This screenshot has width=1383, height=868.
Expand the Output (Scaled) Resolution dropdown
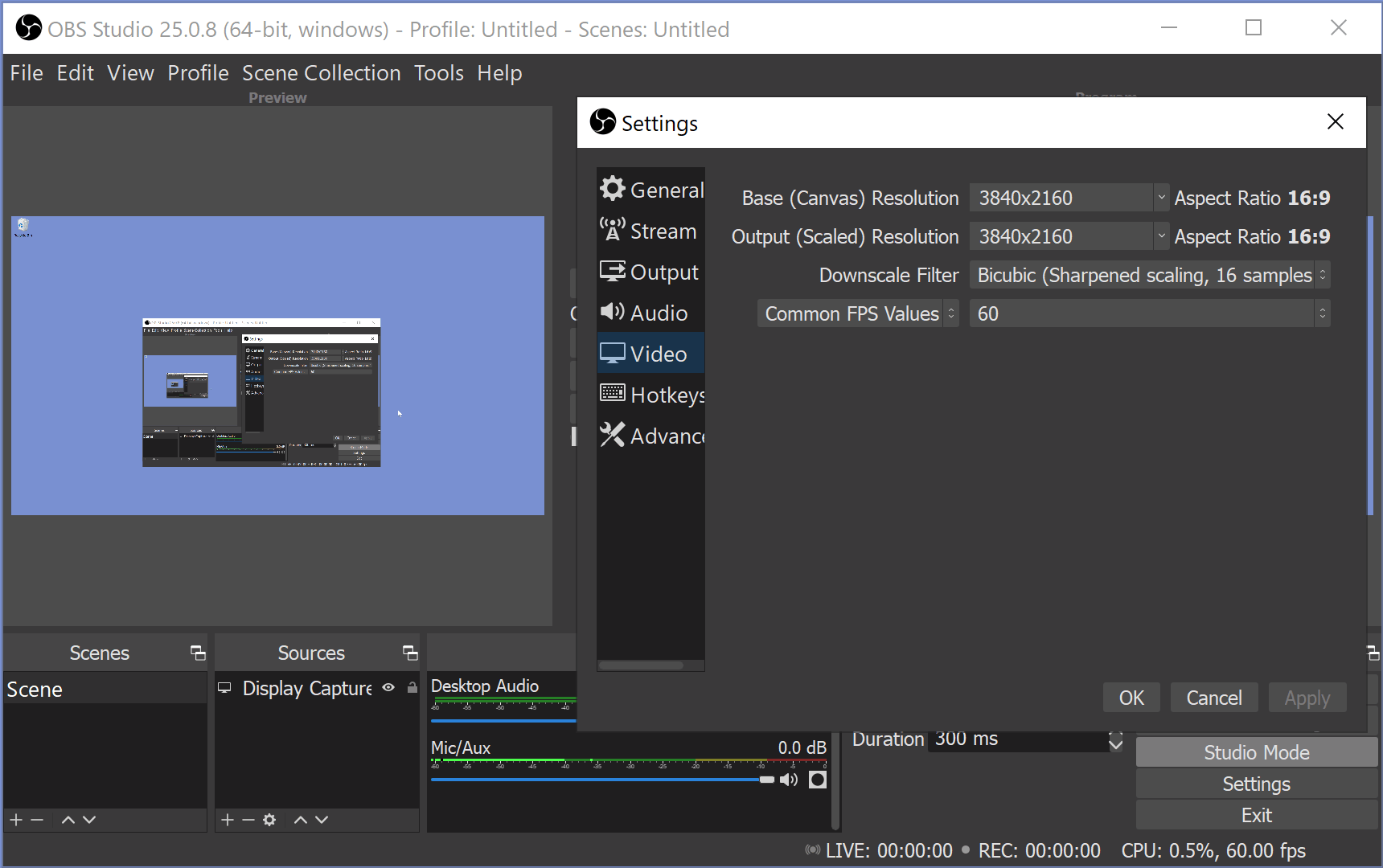[x=1161, y=235]
